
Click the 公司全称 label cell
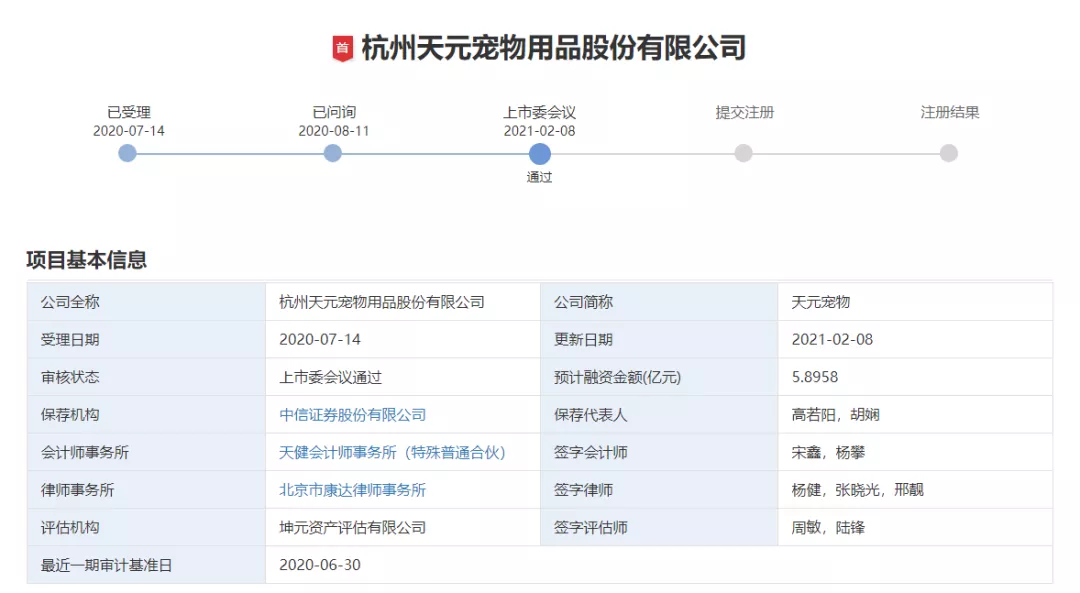[146, 302]
